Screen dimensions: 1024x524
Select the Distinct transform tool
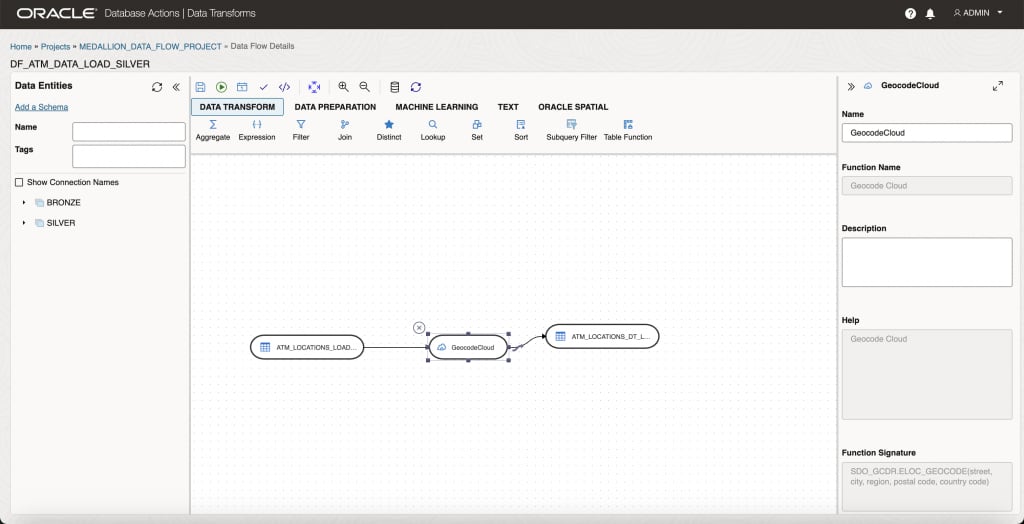389,131
